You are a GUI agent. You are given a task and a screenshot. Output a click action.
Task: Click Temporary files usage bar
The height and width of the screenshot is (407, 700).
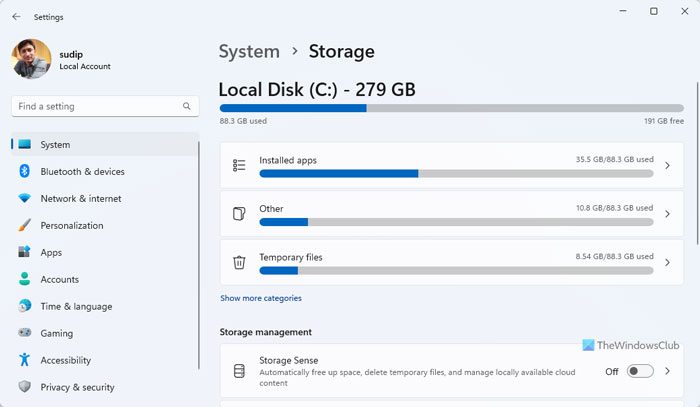pos(456,270)
